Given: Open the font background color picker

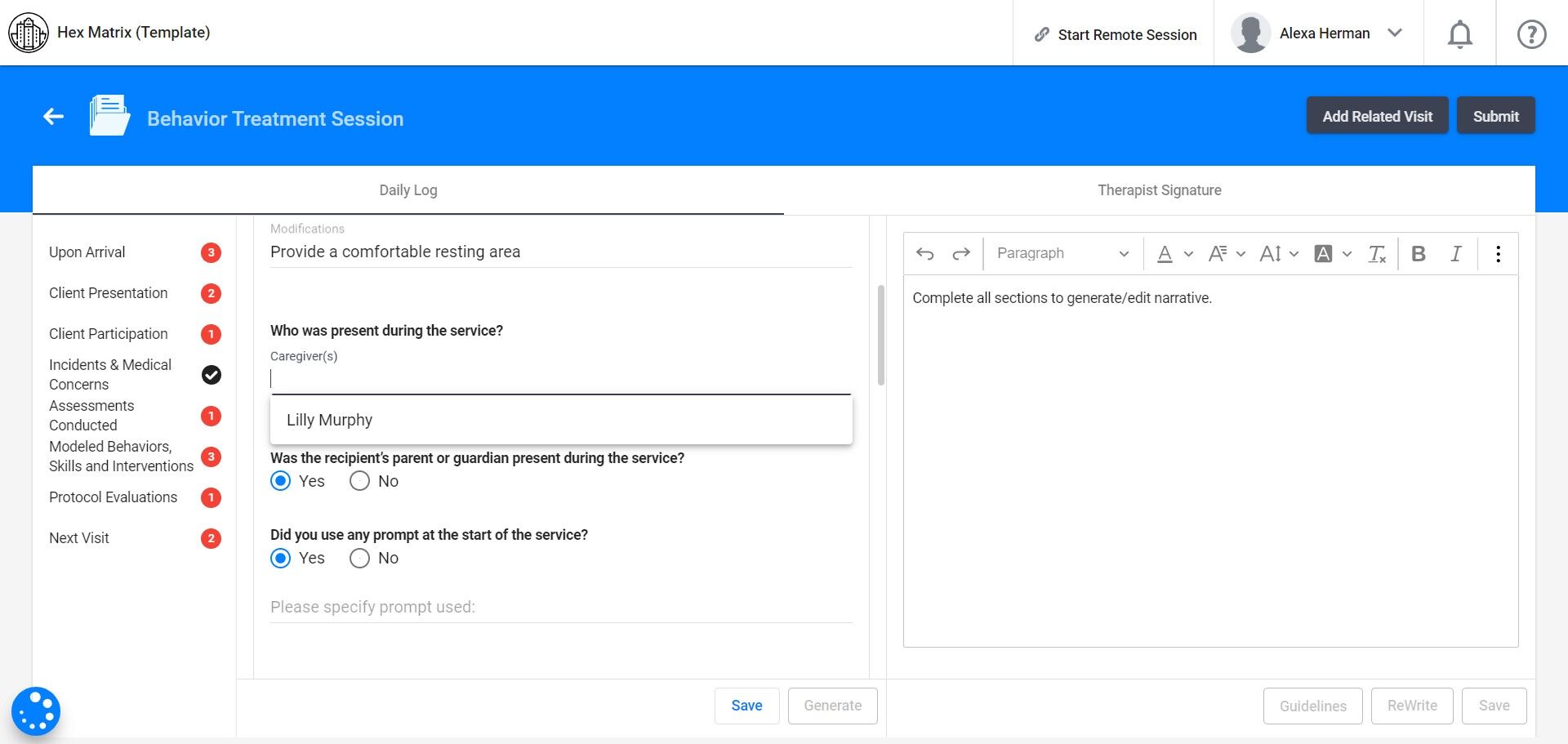Looking at the screenshot, I should (x=1324, y=254).
